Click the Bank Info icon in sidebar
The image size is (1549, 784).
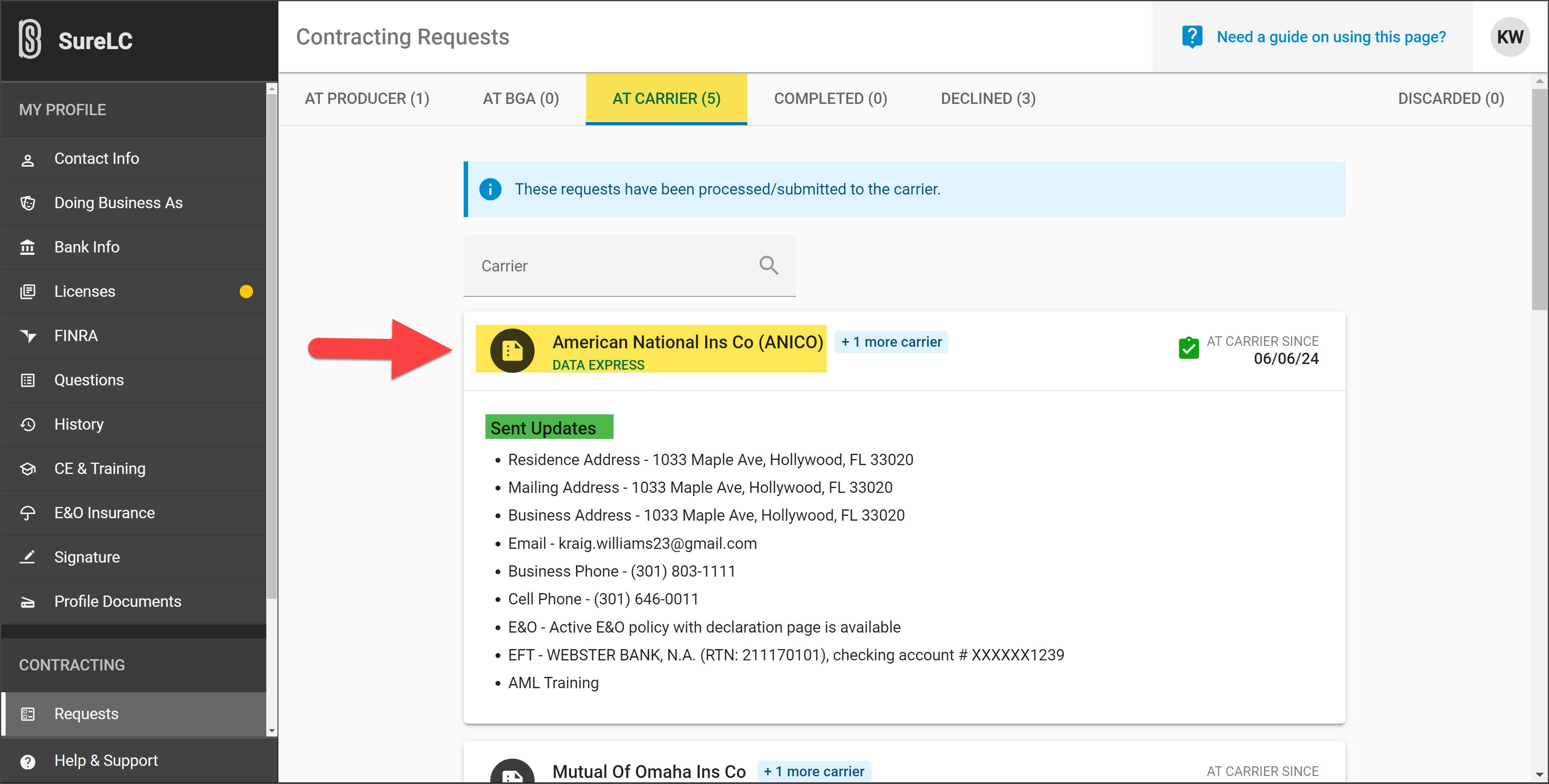pos(28,246)
